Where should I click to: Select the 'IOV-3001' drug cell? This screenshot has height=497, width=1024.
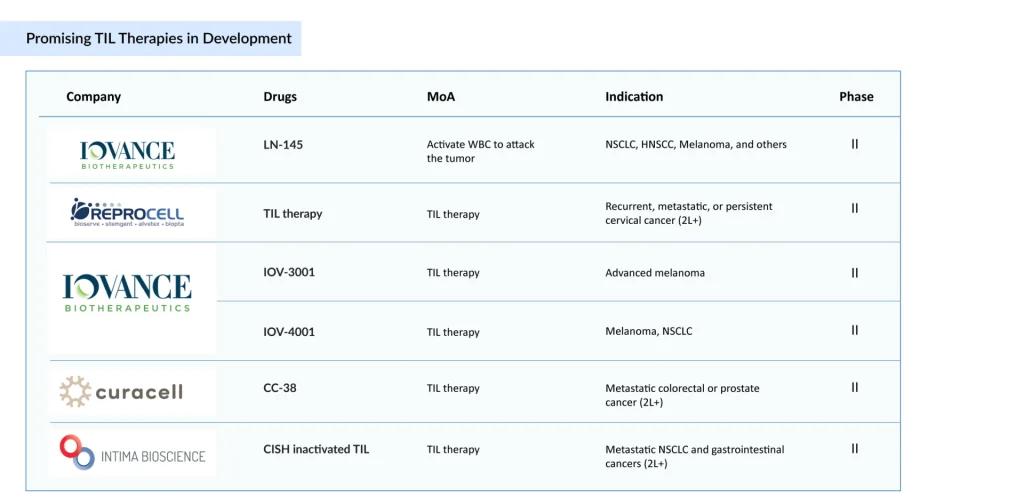click(289, 272)
